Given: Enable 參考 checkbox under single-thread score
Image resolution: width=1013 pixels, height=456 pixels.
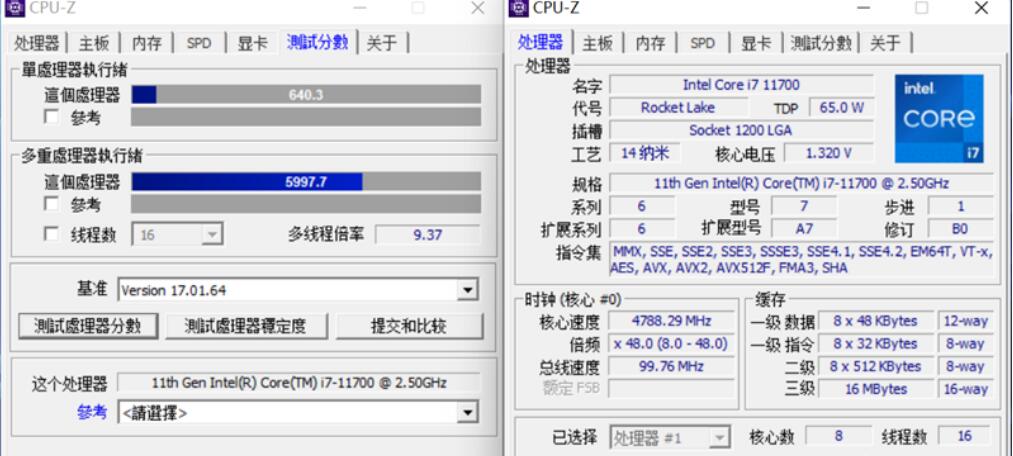Looking at the screenshot, I should pos(52,118).
